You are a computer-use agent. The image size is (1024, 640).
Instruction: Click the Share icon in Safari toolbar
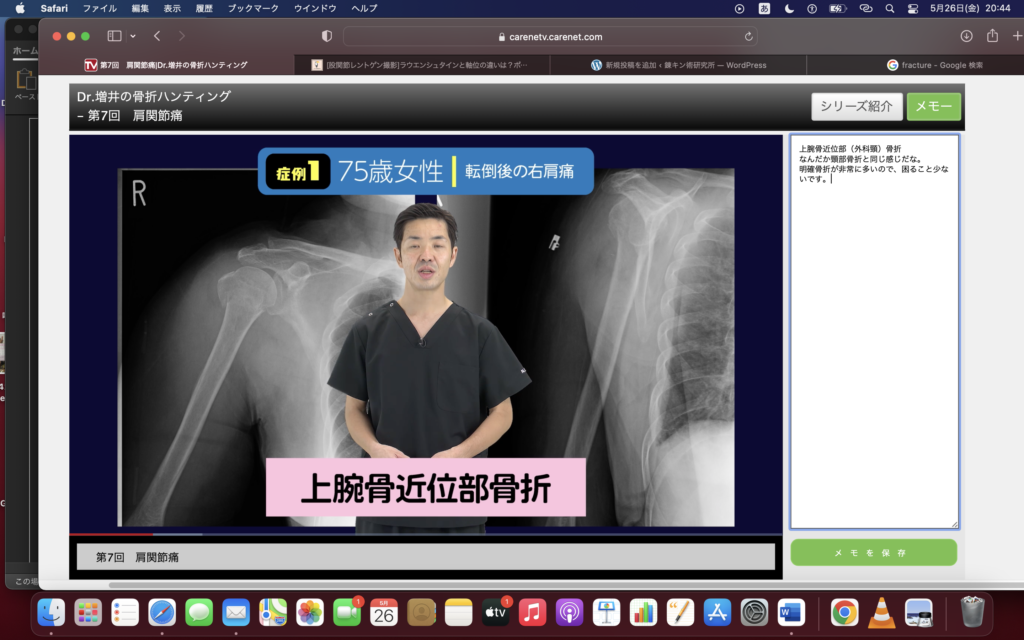[x=992, y=36]
